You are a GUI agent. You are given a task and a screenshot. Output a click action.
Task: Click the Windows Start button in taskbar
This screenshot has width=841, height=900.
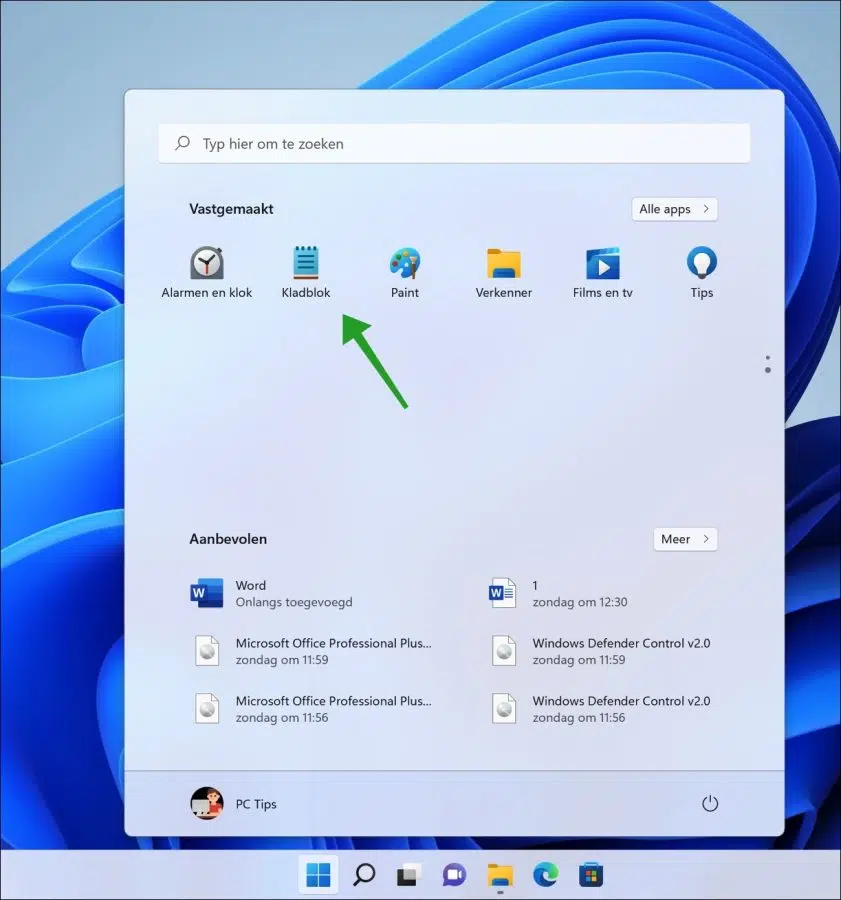(318, 875)
